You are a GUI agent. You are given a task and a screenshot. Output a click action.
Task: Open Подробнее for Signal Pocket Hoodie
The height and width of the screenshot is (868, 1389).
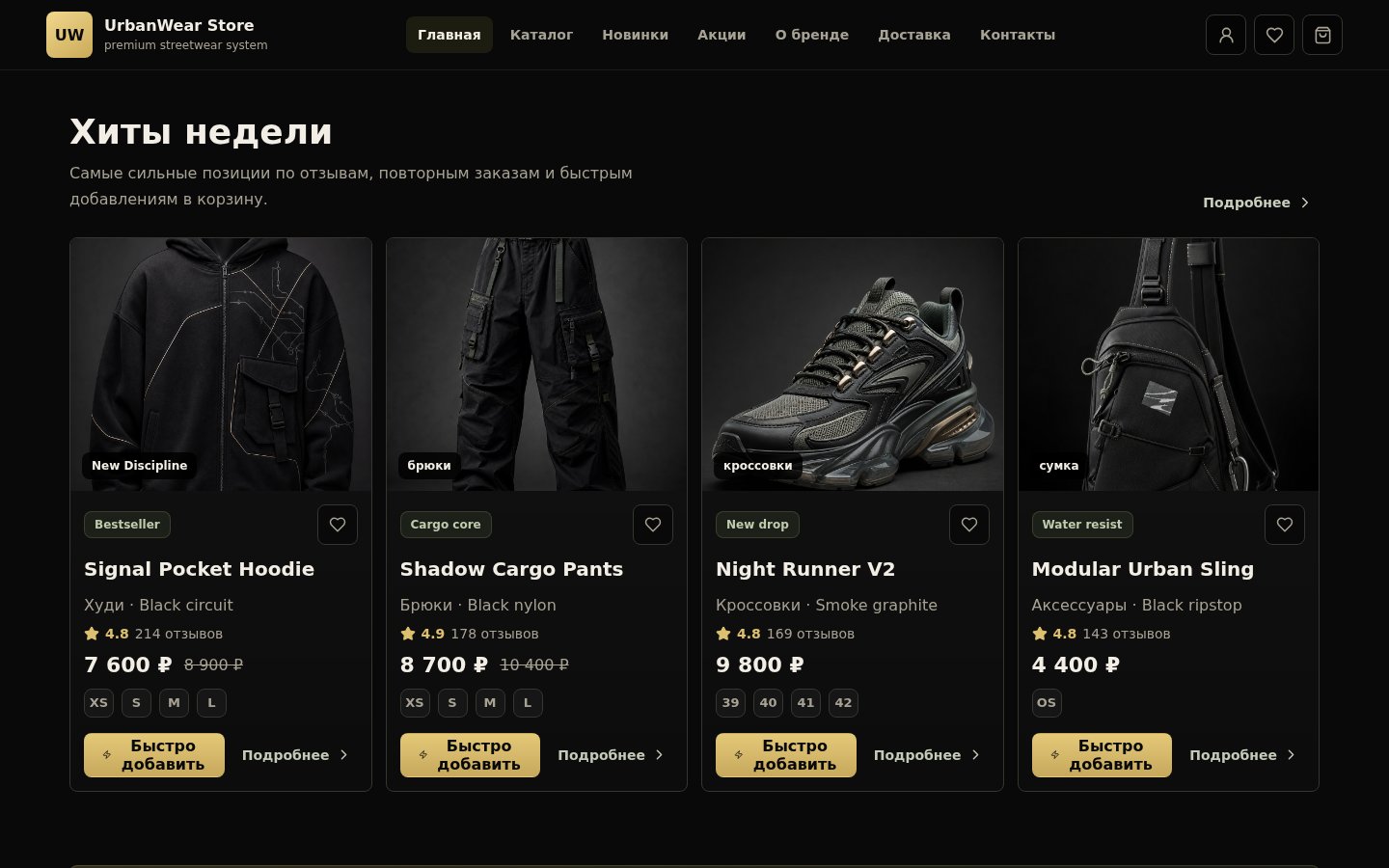click(x=294, y=755)
